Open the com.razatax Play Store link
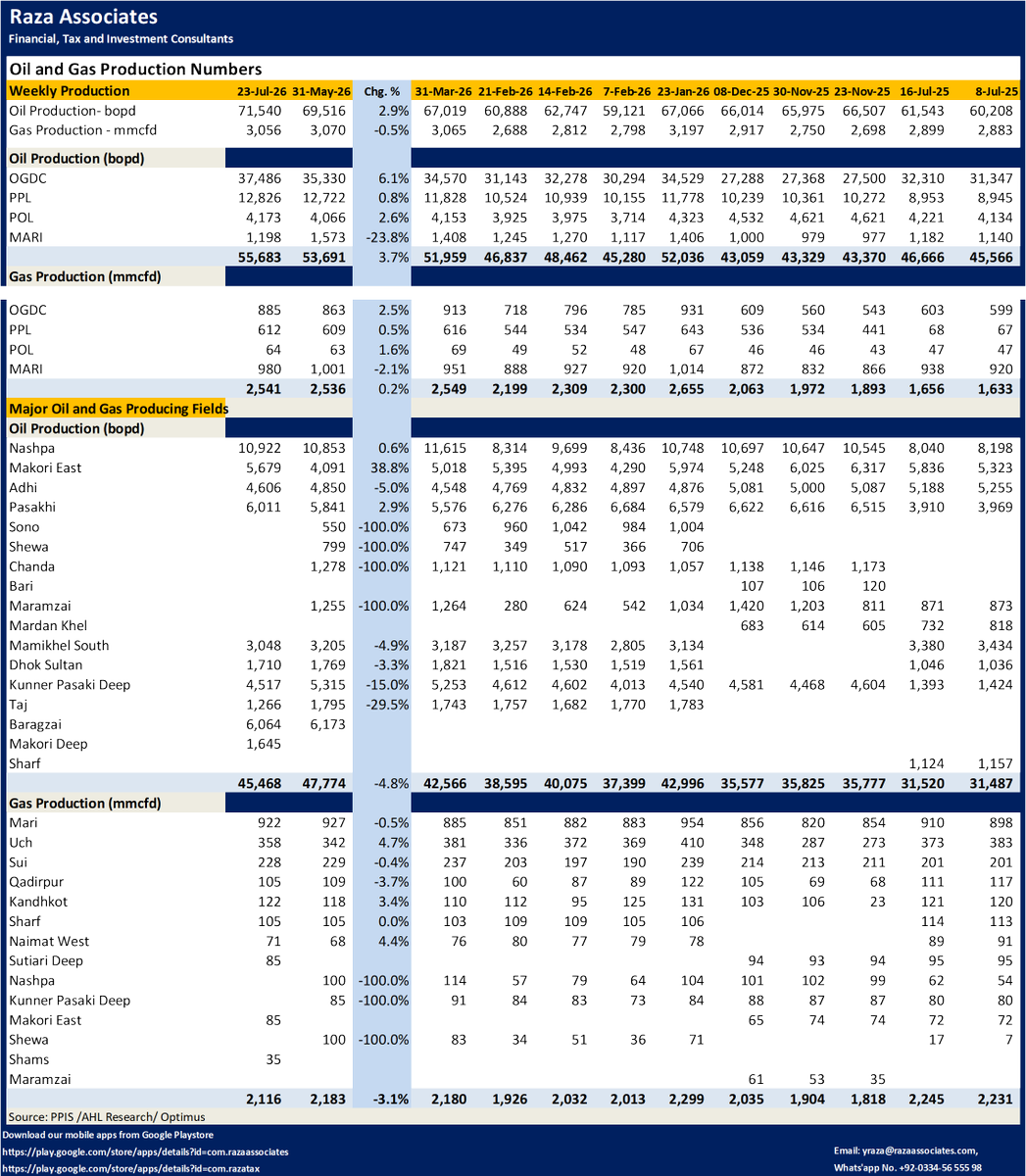Viewport: 1026px width, 1176px height. click(x=131, y=1168)
